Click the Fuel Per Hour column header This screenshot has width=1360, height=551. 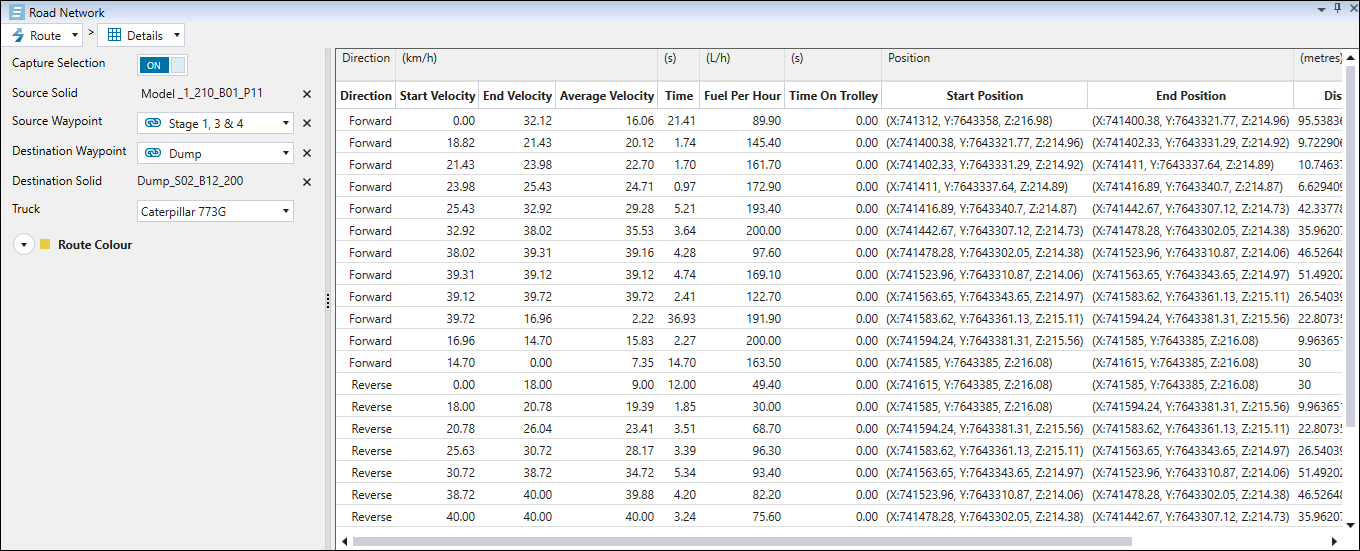coord(742,96)
